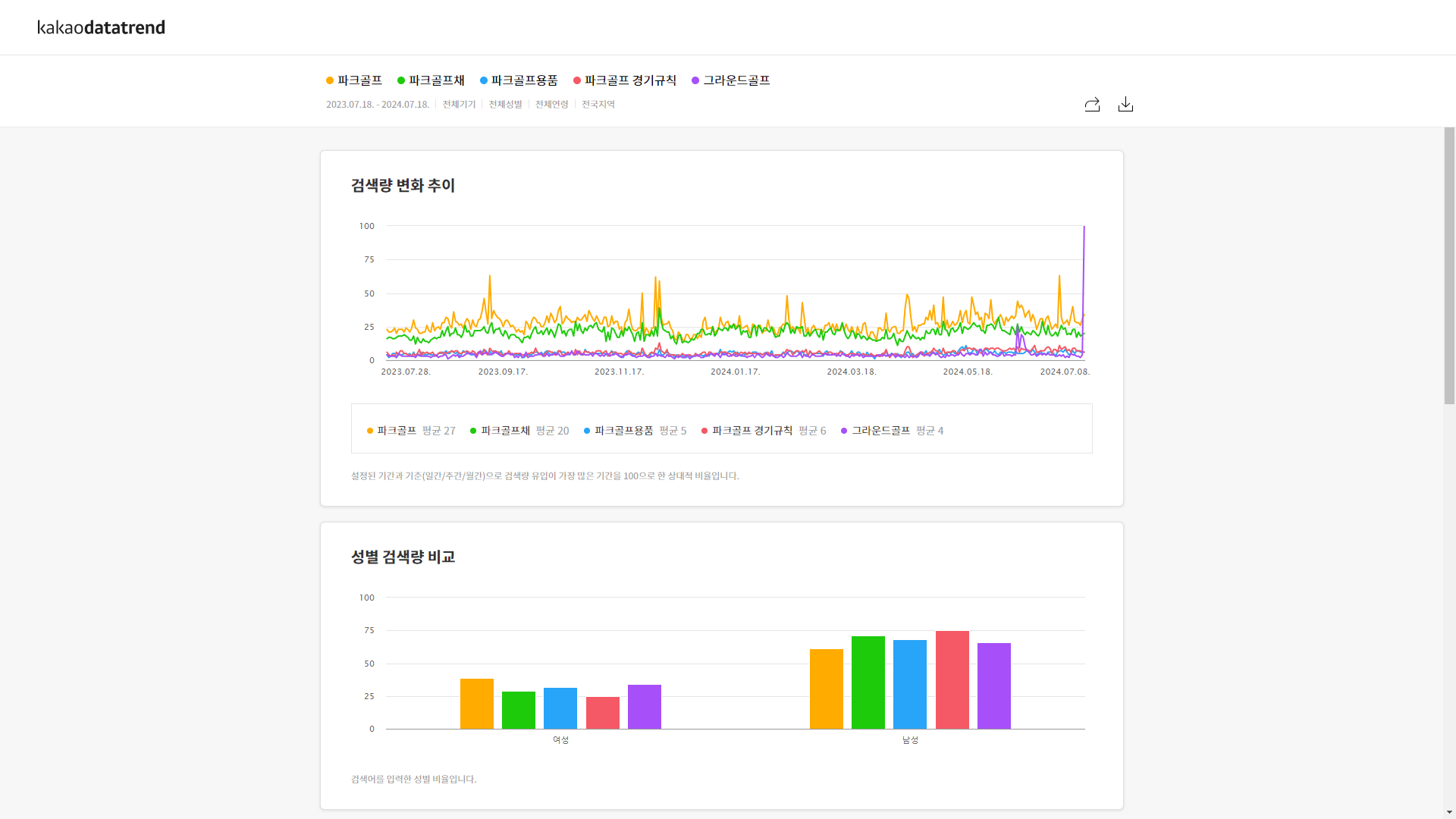Click the download icon to export data
The height and width of the screenshot is (819, 1456).
click(1125, 105)
